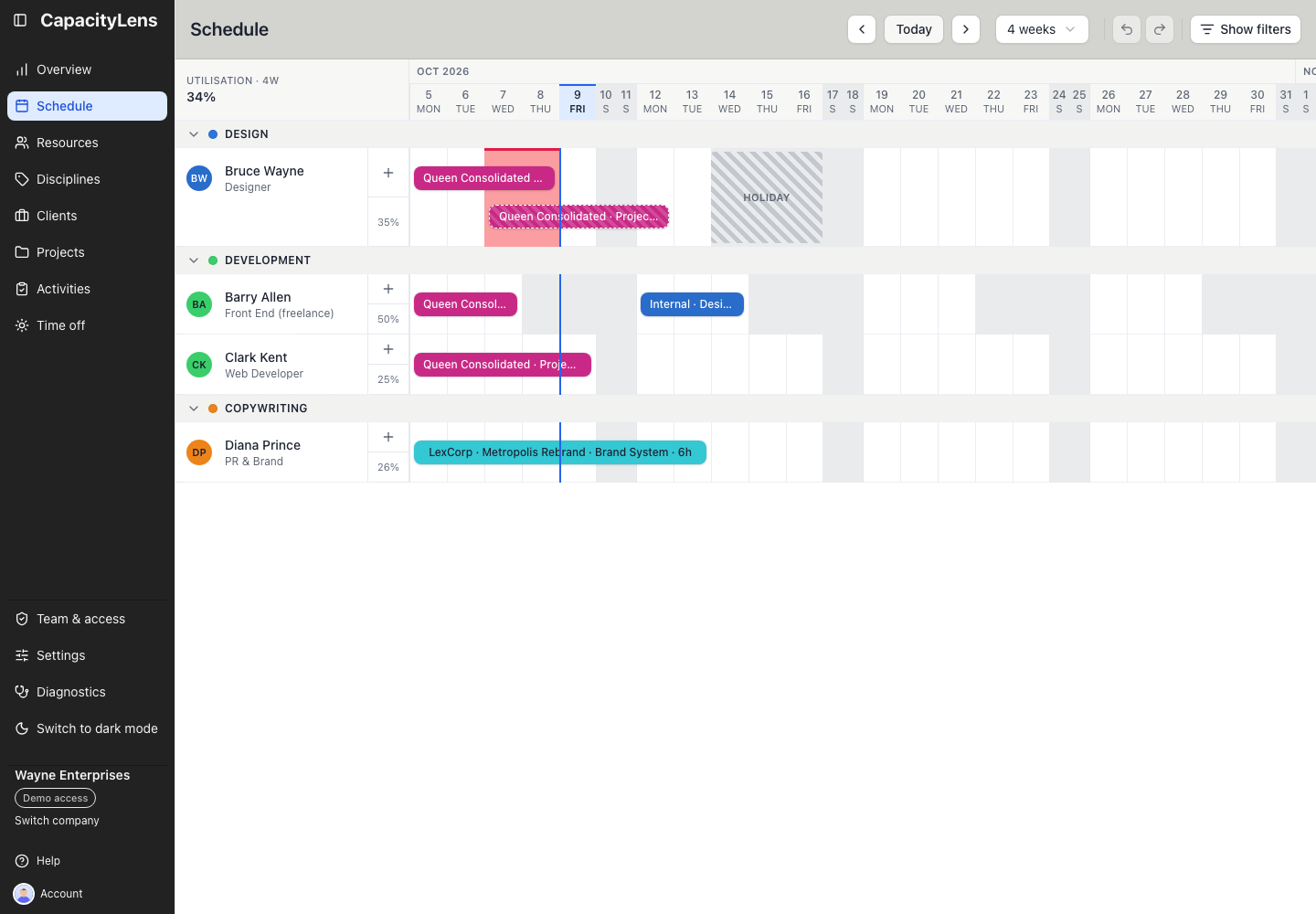The width and height of the screenshot is (1316, 914).
Task: Open Account profile avatar
Action: [x=24, y=894]
